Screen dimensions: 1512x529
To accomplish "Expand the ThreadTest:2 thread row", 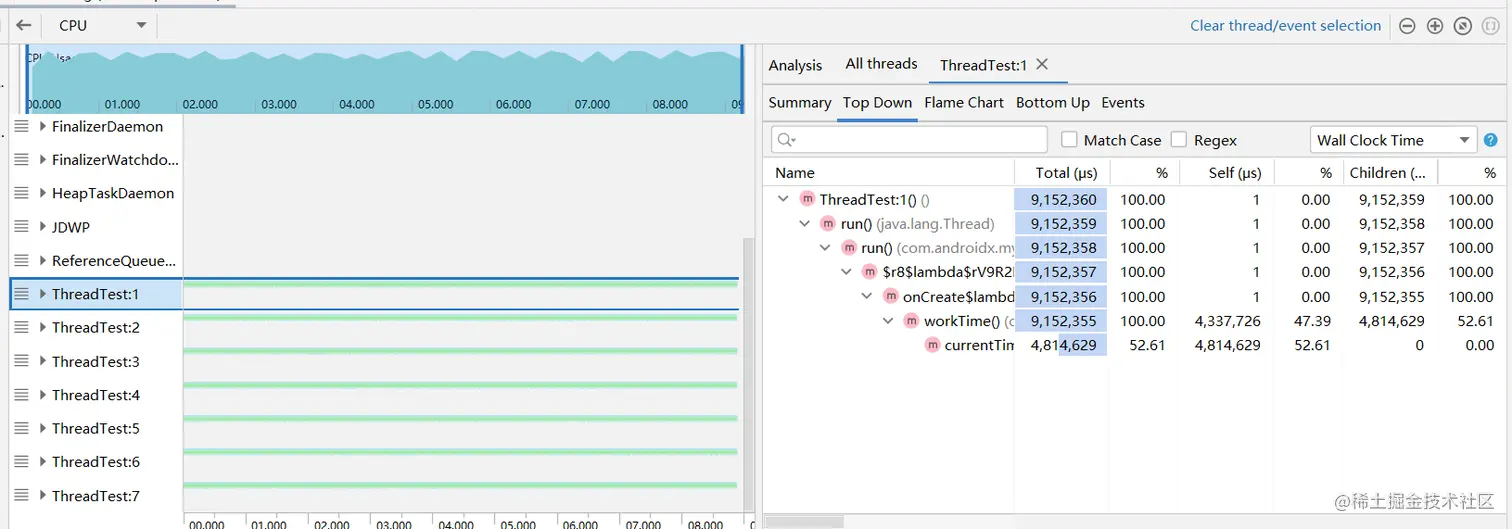I will (42, 328).
